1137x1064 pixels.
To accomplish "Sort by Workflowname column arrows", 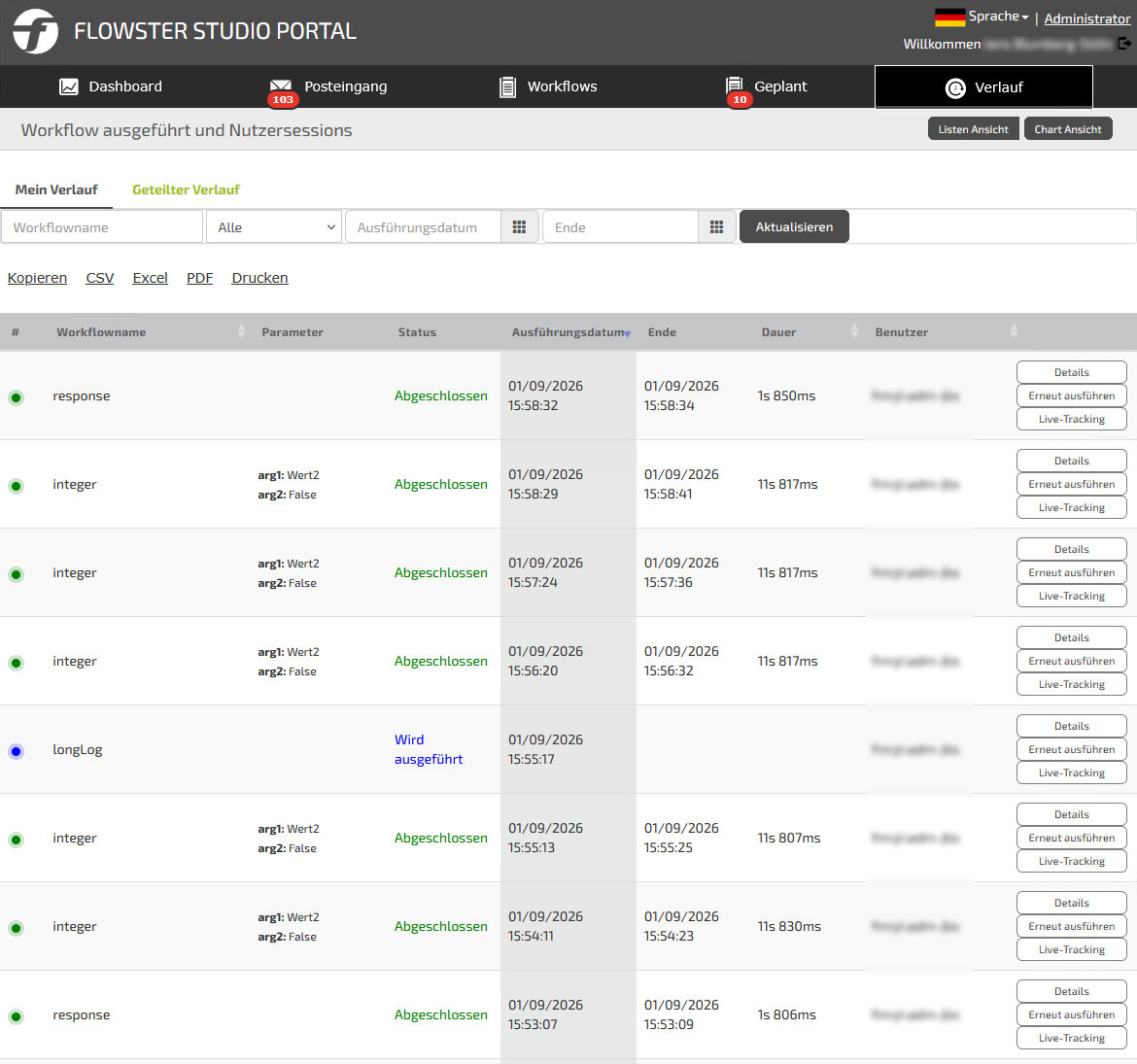I will pyautogui.click(x=241, y=331).
